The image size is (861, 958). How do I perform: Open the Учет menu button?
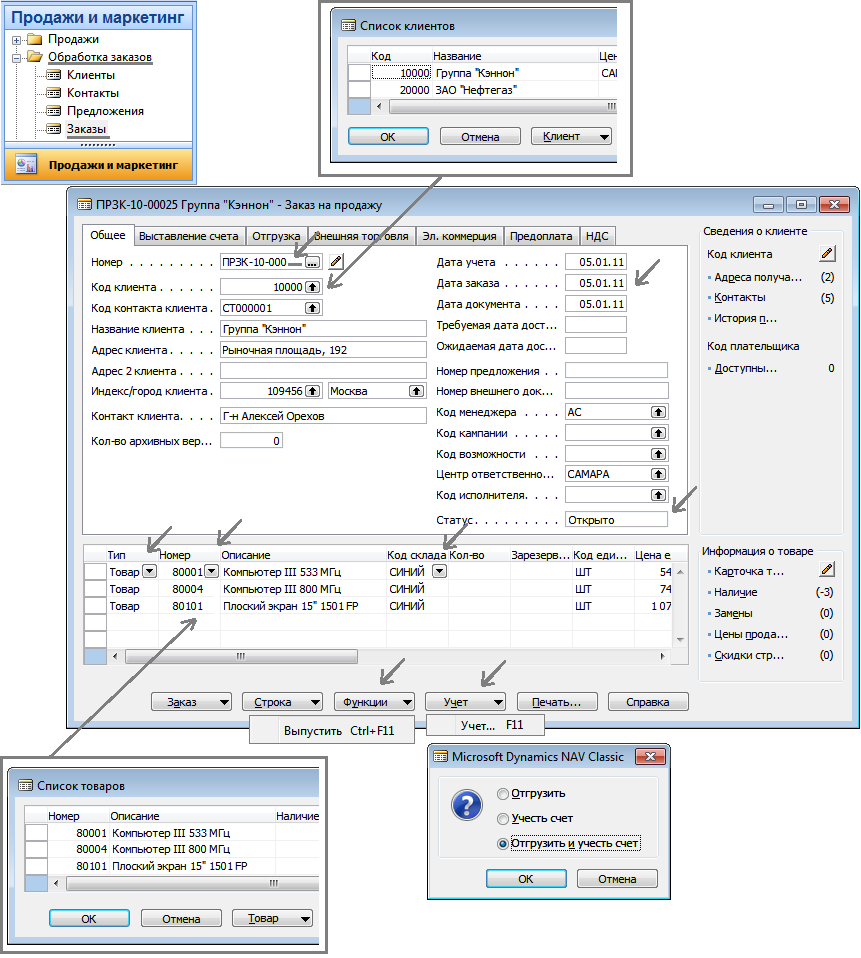[x=465, y=702]
